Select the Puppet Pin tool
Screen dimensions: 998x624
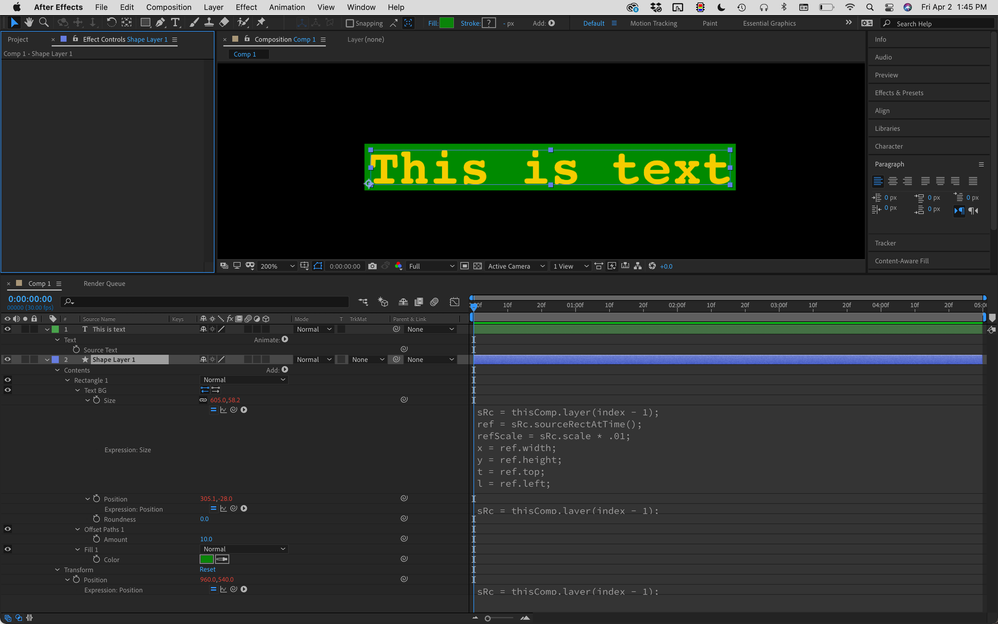pyautogui.click(x=262, y=23)
